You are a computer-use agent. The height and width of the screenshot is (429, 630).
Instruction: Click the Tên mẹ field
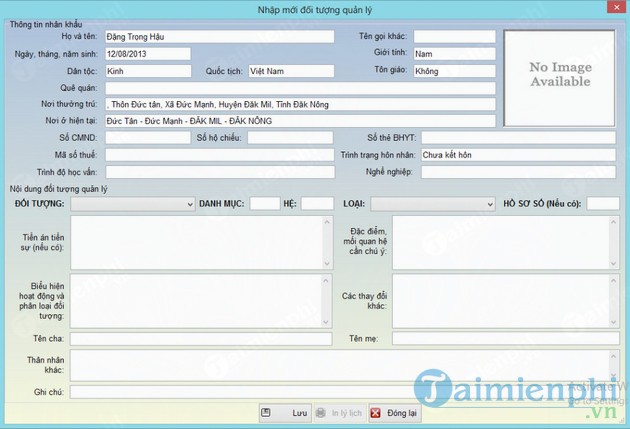[506, 339]
